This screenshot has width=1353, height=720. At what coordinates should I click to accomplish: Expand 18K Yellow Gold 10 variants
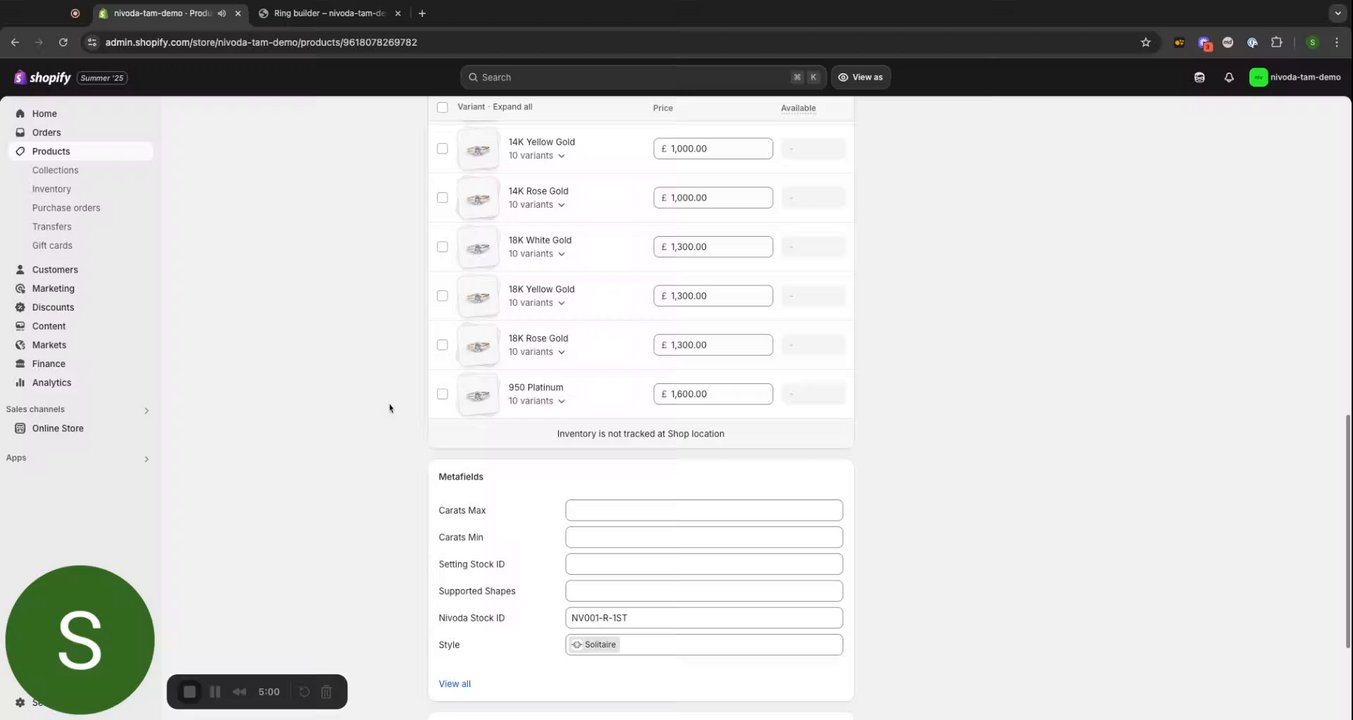[537, 303]
